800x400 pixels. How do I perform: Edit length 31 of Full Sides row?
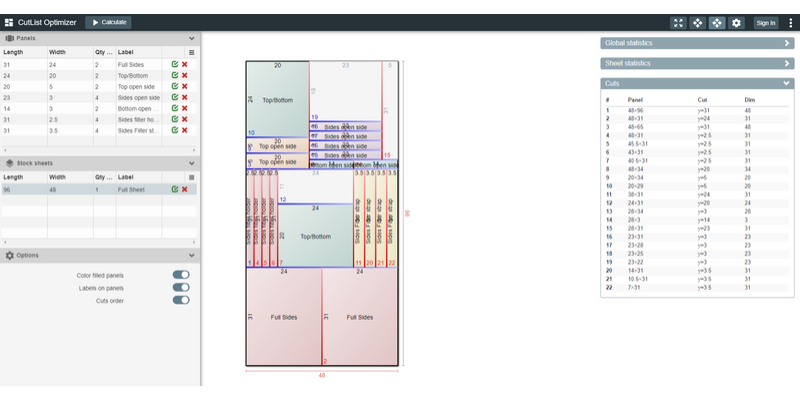(24, 65)
